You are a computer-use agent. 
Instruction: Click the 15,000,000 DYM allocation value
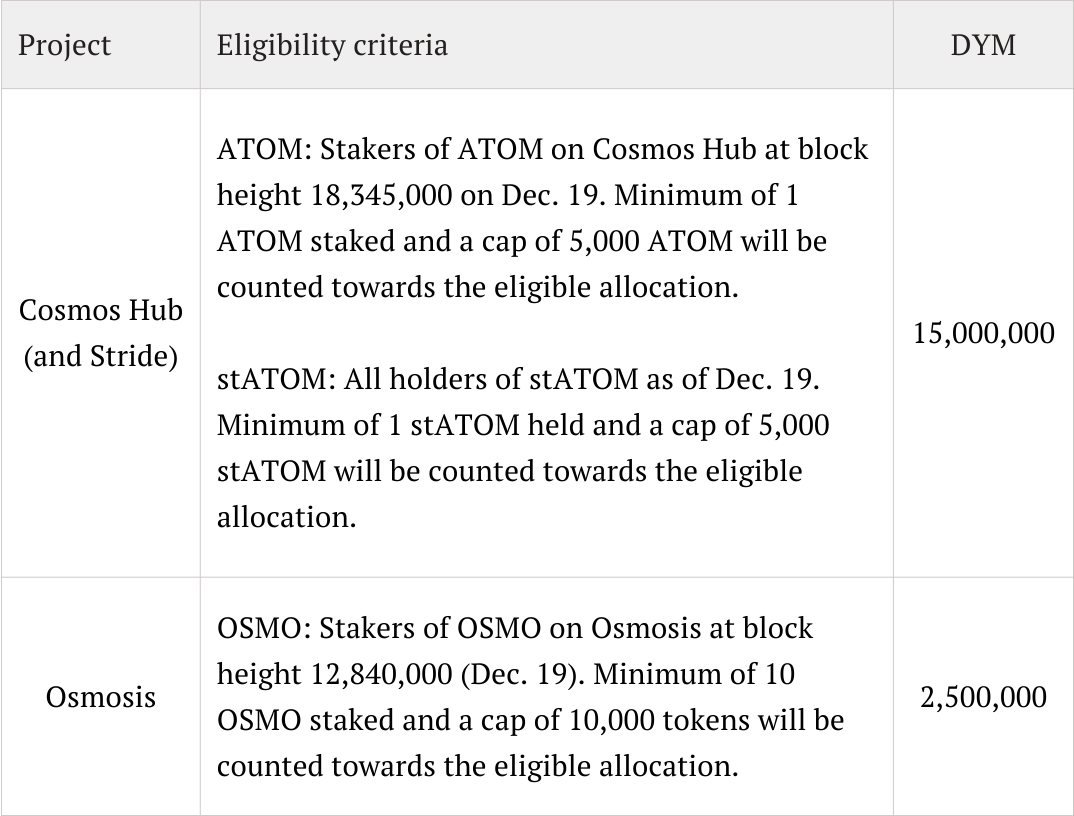983,333
